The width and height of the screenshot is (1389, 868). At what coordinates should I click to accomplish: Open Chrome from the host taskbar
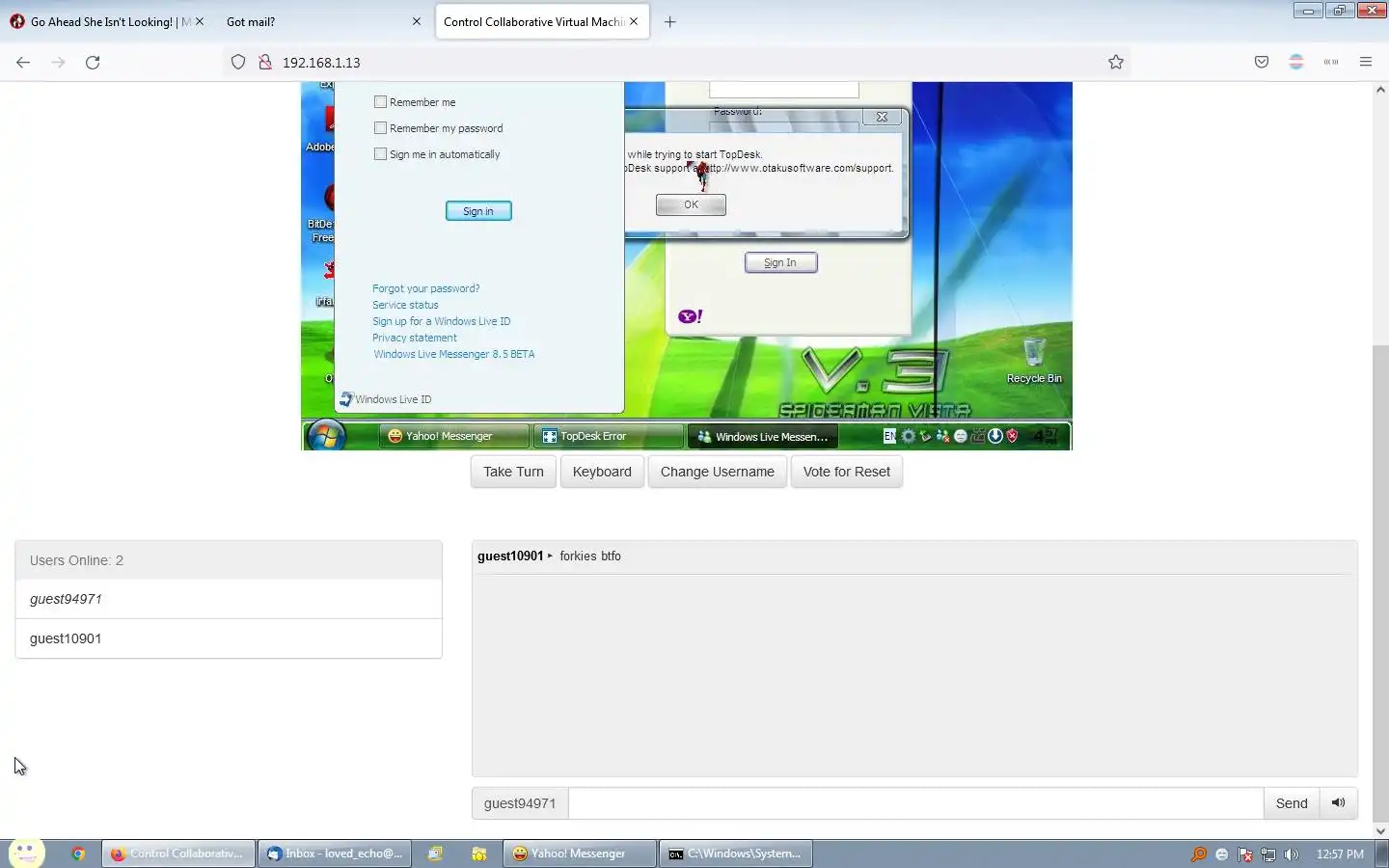(78, 854)
